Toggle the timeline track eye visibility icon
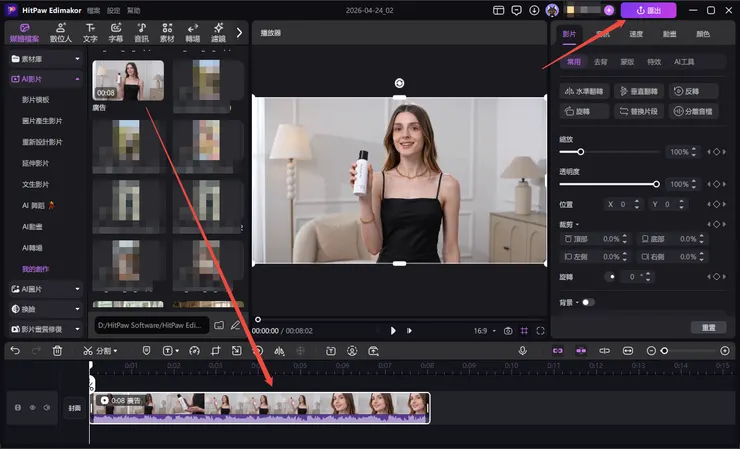 coord(31,407)
